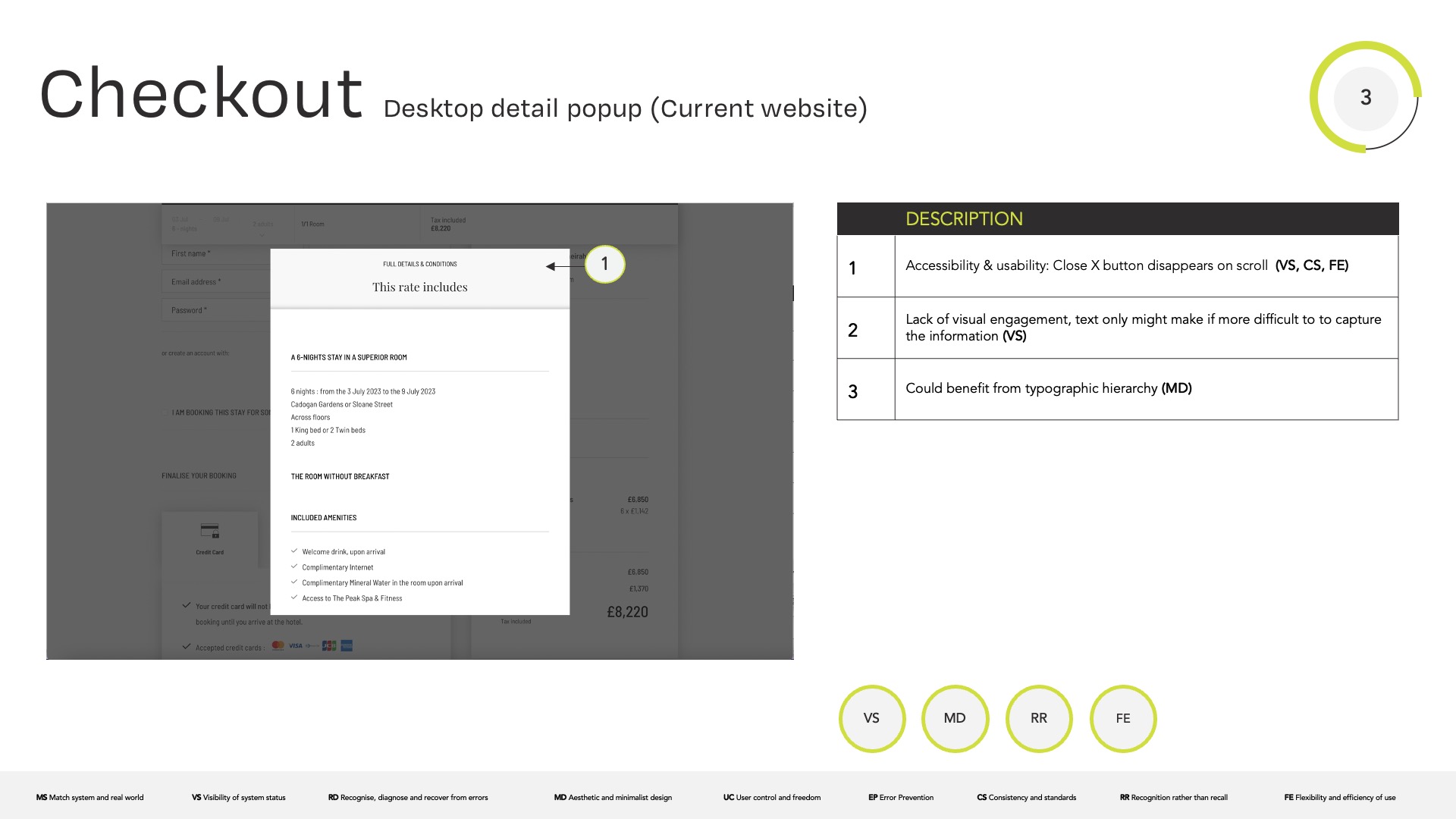Click the 1/1 Room selector

coord(312,224)
